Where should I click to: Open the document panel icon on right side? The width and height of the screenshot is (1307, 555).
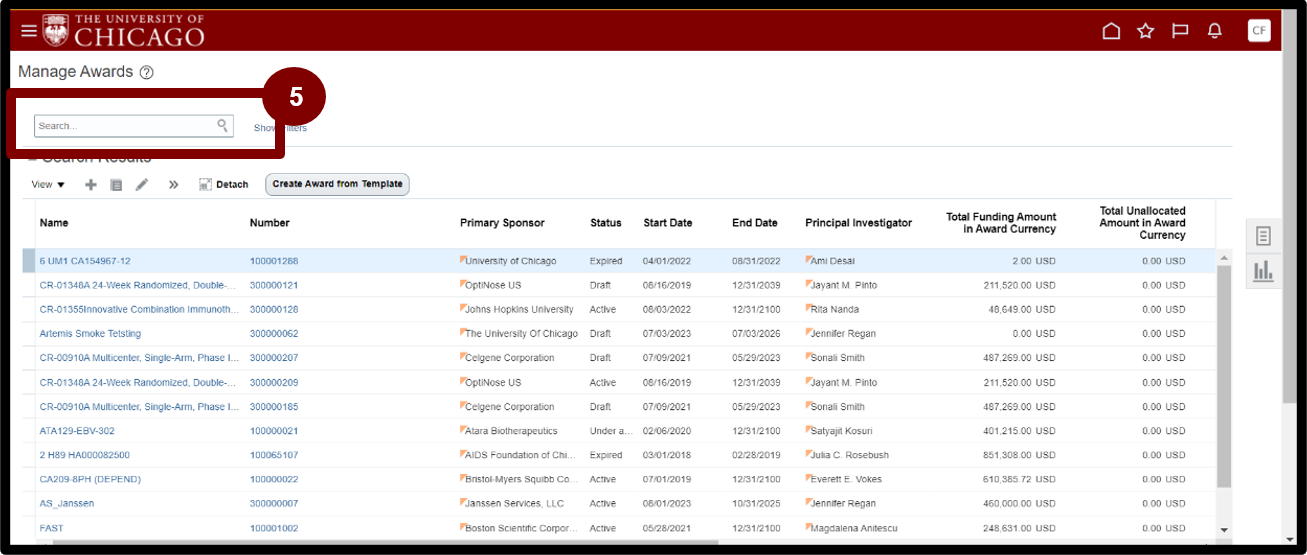[x=1263, y=236]
